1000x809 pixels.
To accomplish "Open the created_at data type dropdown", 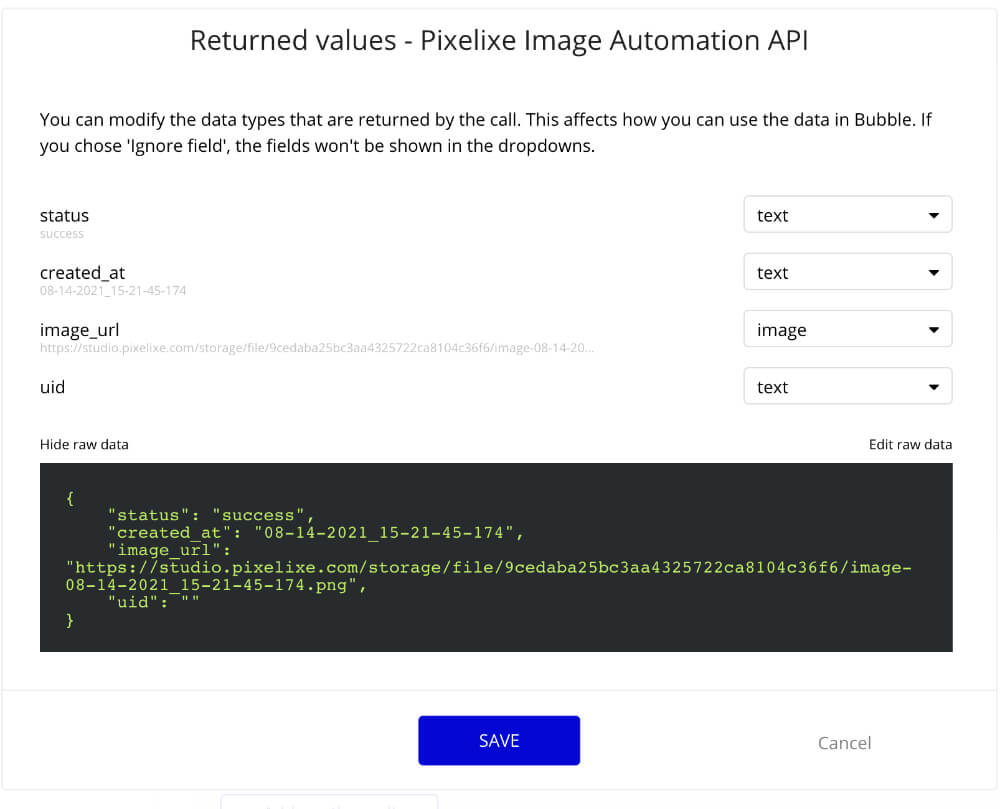I will [x=847, y=272].
